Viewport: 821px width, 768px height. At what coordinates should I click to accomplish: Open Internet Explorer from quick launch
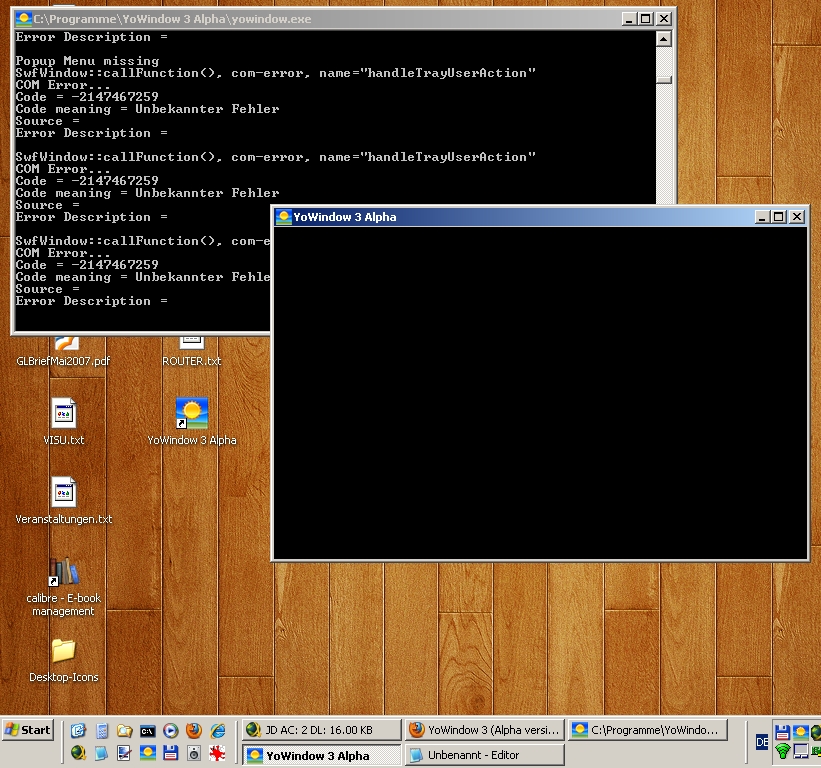point(217,730)
